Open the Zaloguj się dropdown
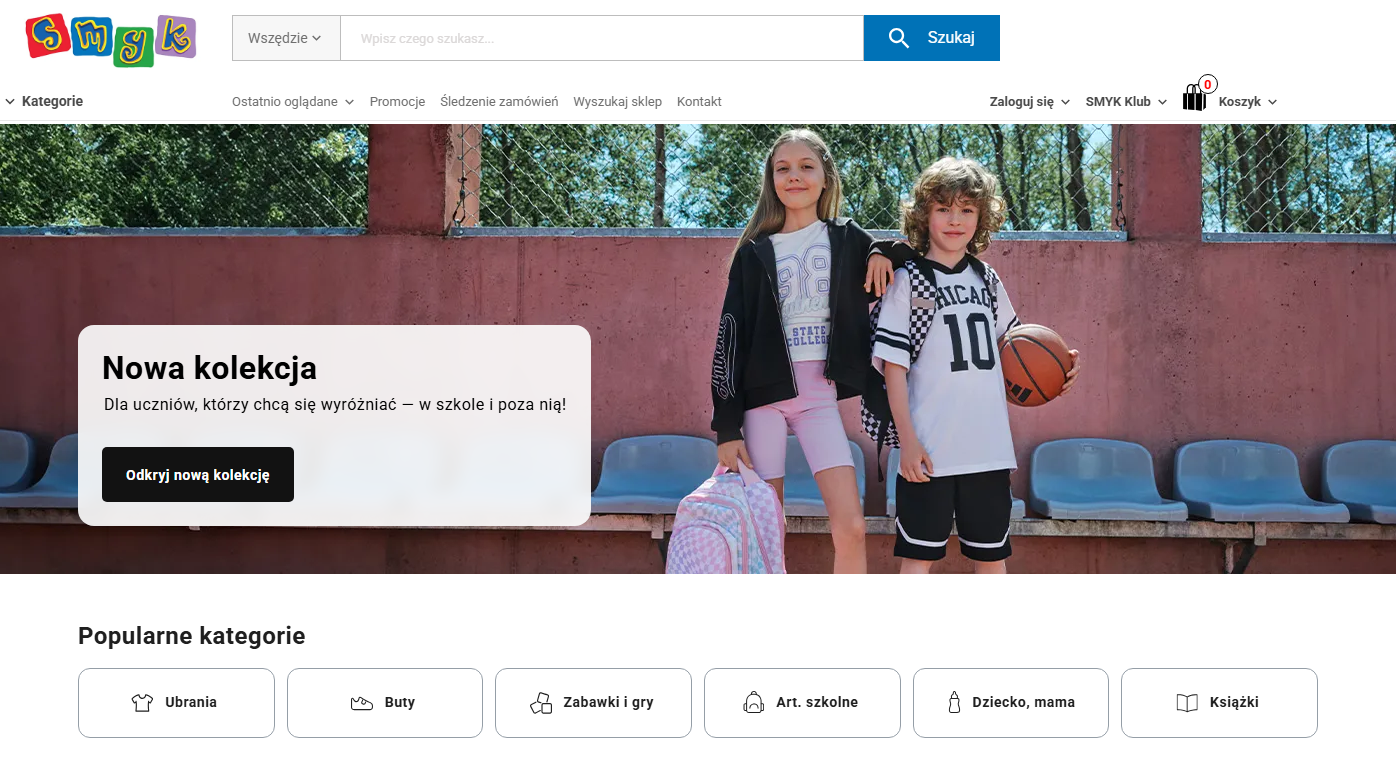Screen dimensions: 1396x772 point(1030,102)
